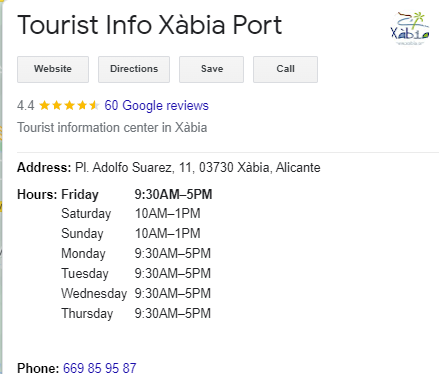Open the Website button
Screen dimensions: 439x374
(x=53, y=69)
